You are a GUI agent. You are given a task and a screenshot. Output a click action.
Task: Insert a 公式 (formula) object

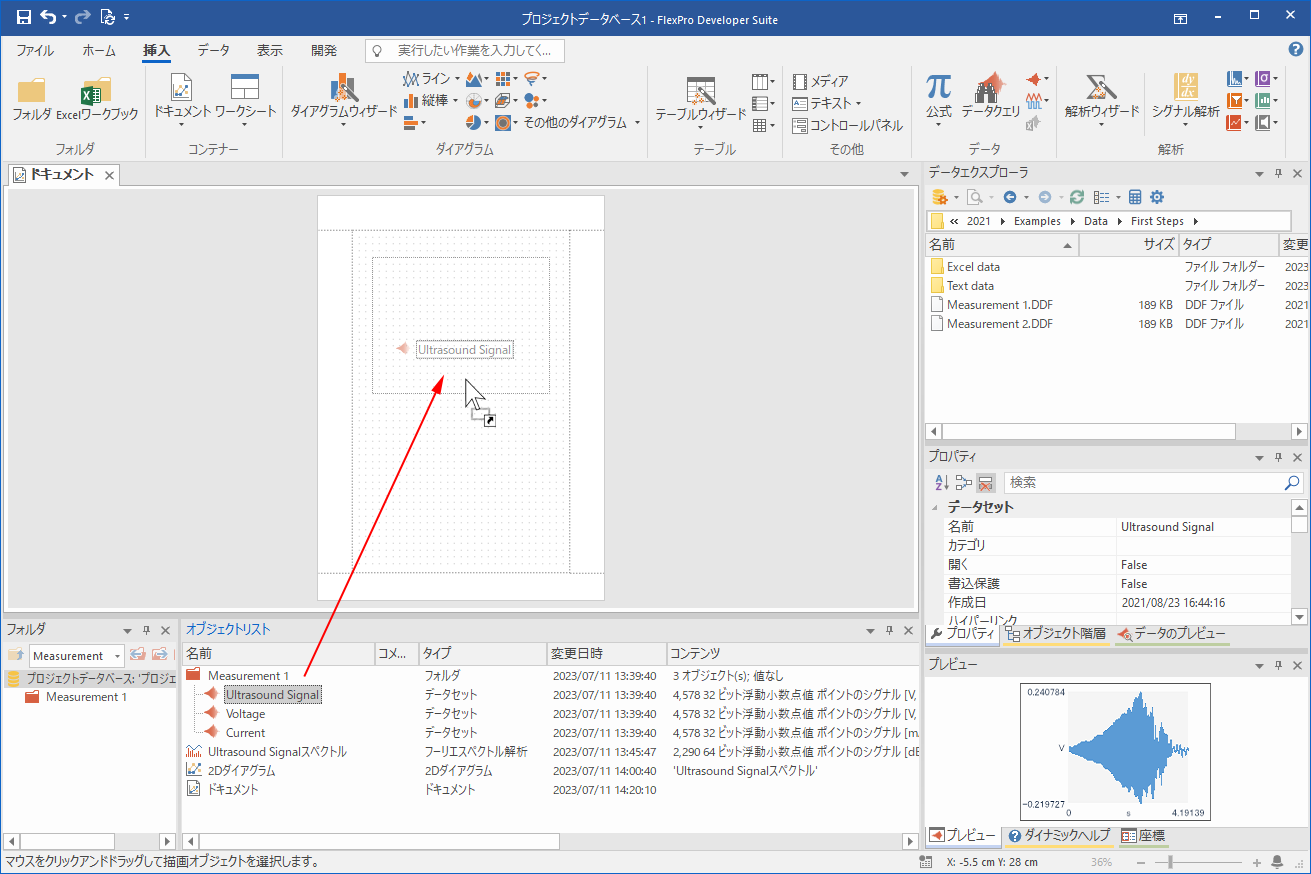(x=938, y=100)
